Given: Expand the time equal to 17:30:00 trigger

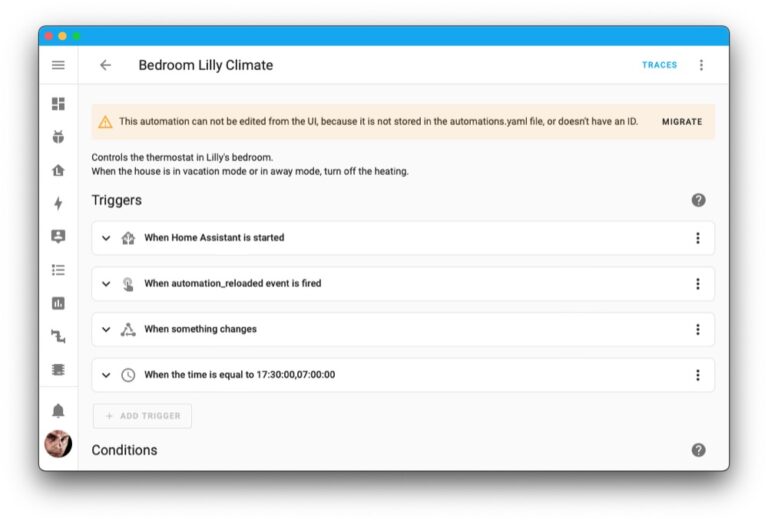Looking at the screenshot, I should 106,375.
